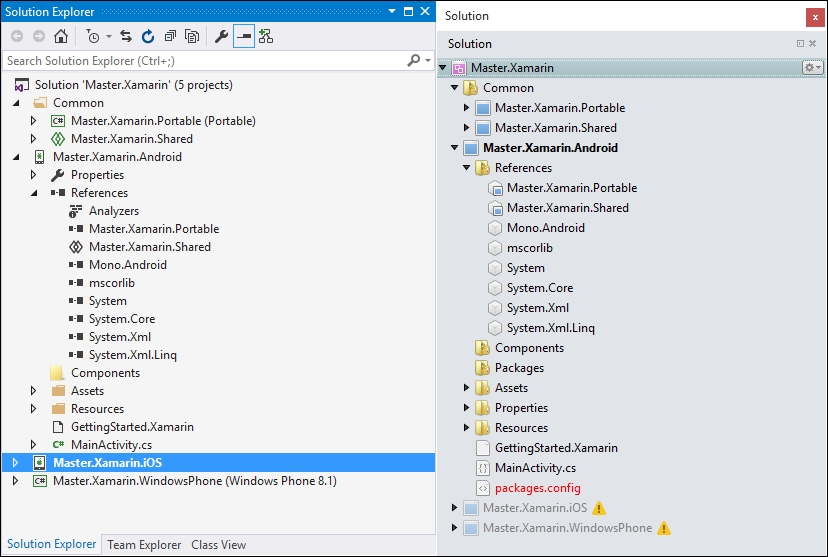Click the Collapse All toolbar icon
The width and height of the screenshot is (828, 557).
click(170, 36)
